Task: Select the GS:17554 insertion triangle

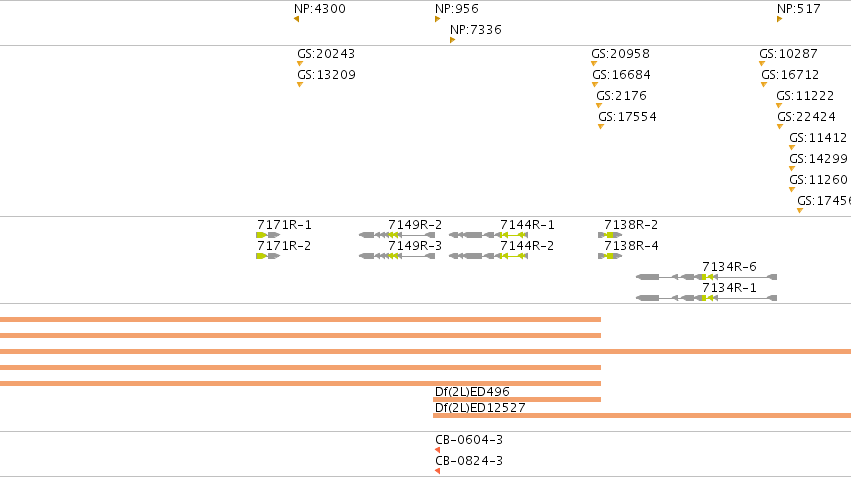Action: (601, 127)
